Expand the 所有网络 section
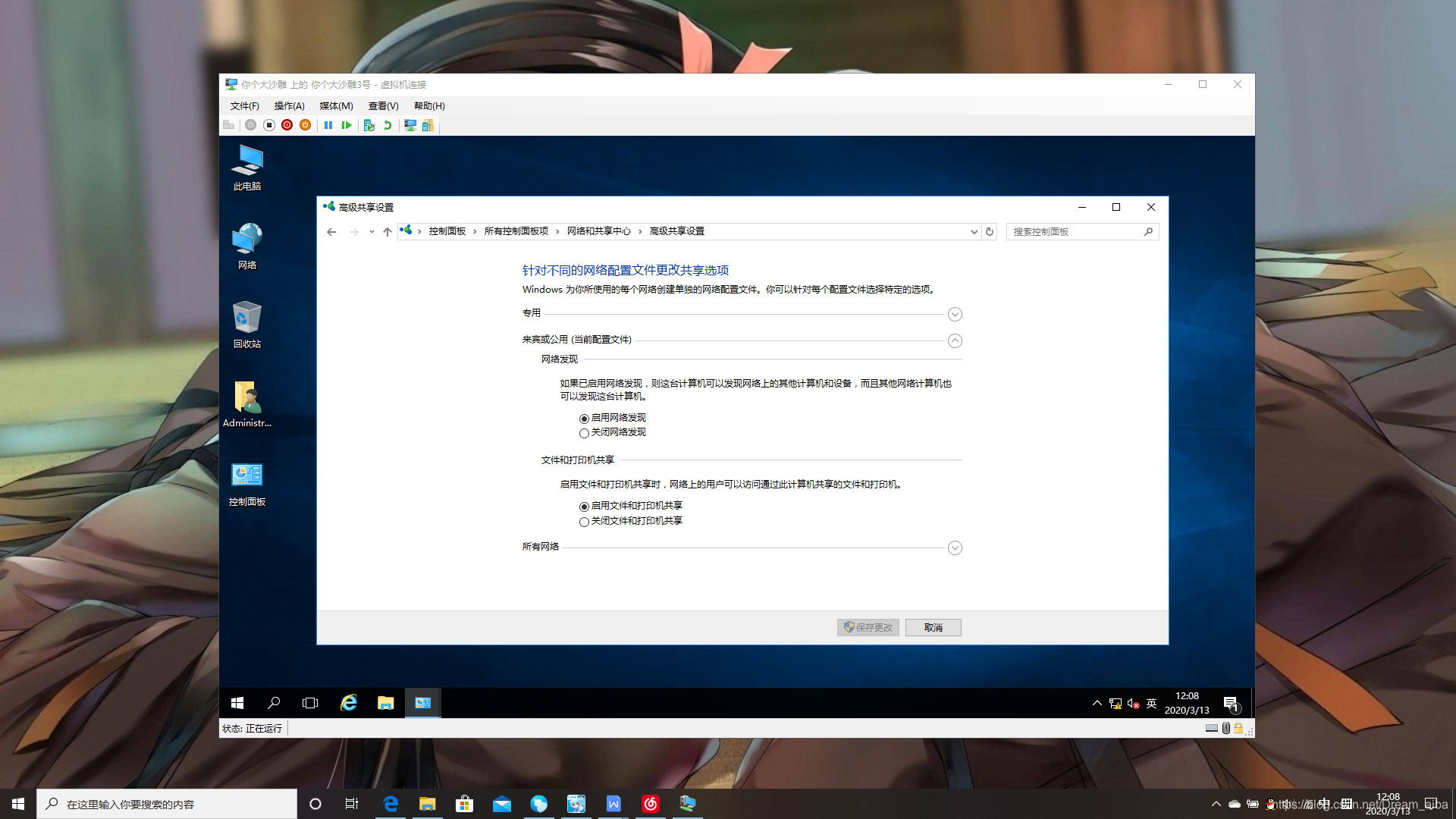1456x819 pixels. click(955, 548)
